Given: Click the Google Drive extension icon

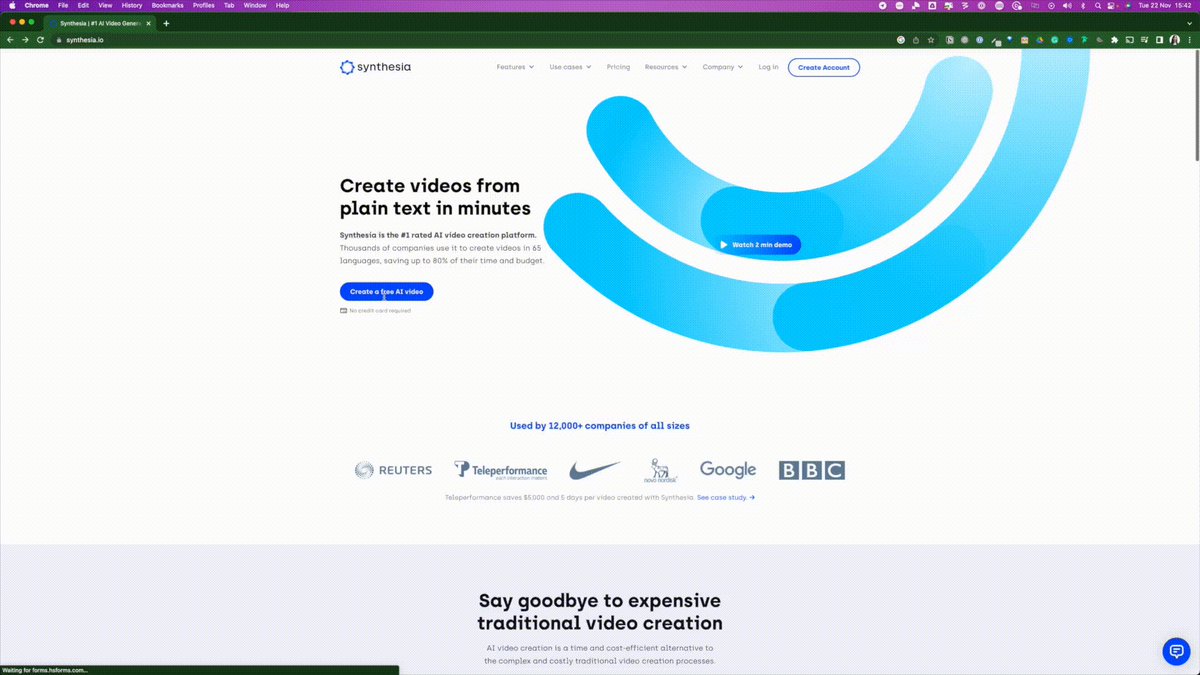Looking at the screenshot, I should point(1039,40).
